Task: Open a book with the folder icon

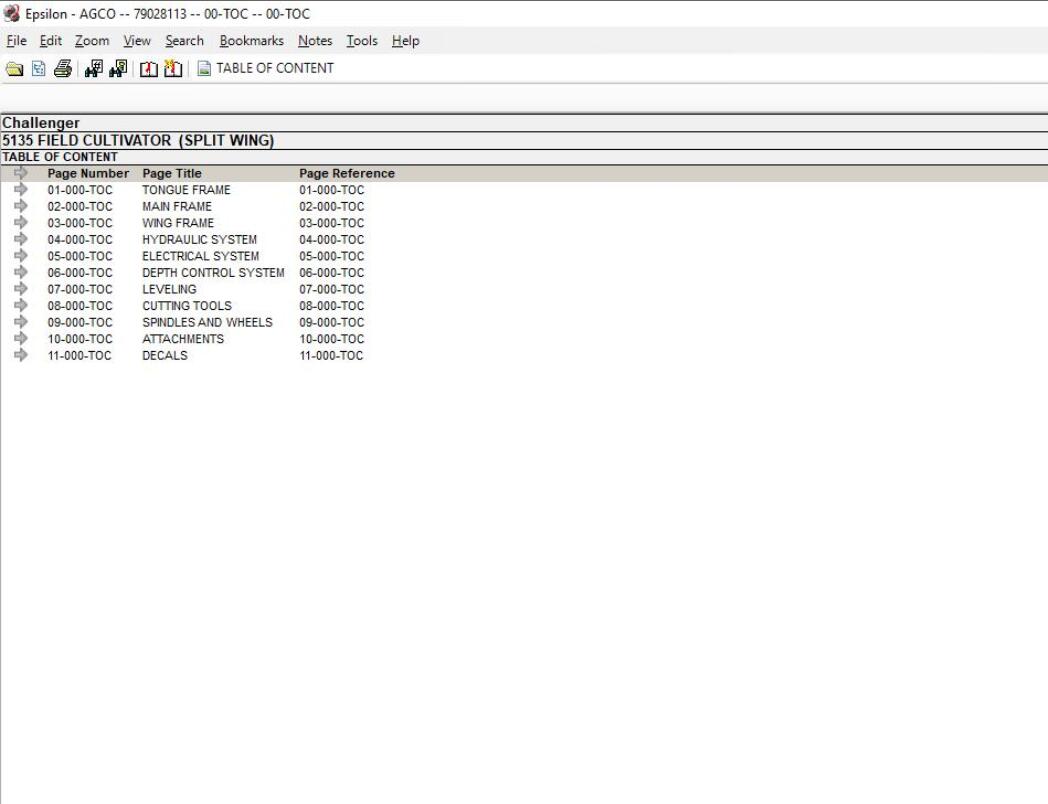Action: tap(14, 68)
